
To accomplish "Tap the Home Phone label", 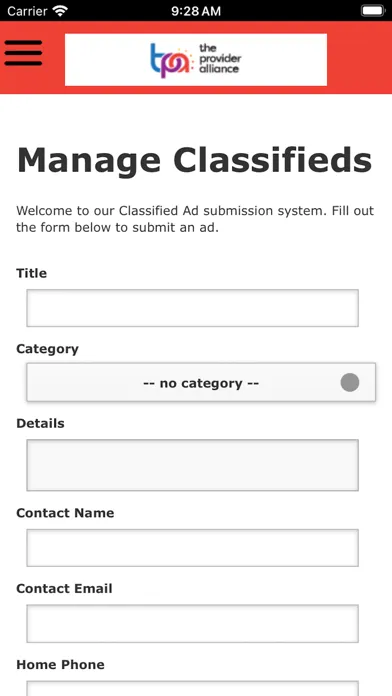I will pos(60,664).
